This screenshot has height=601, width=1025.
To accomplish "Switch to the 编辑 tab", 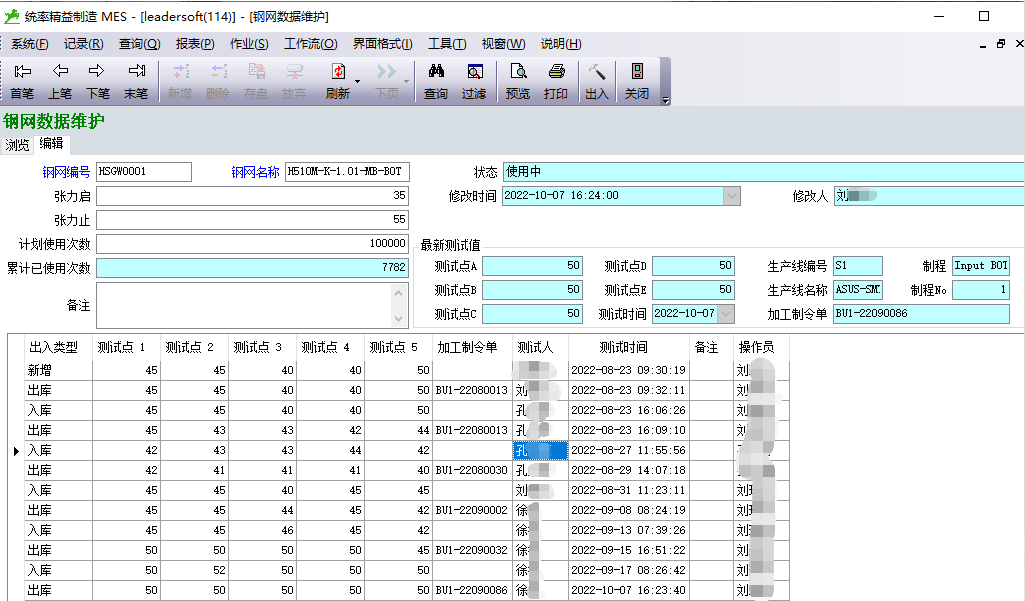I will point(52,143).
